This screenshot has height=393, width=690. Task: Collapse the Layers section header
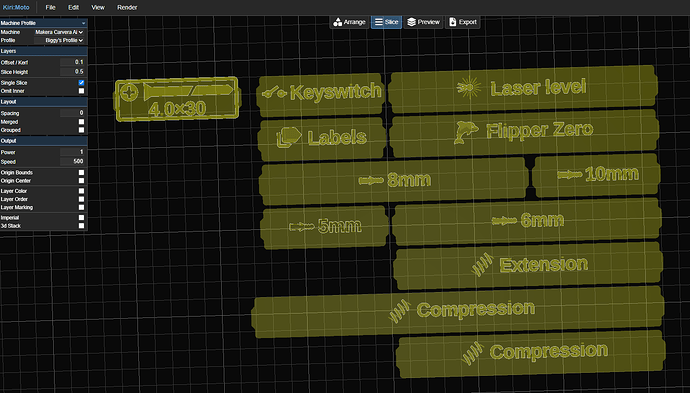pos(44,51)
